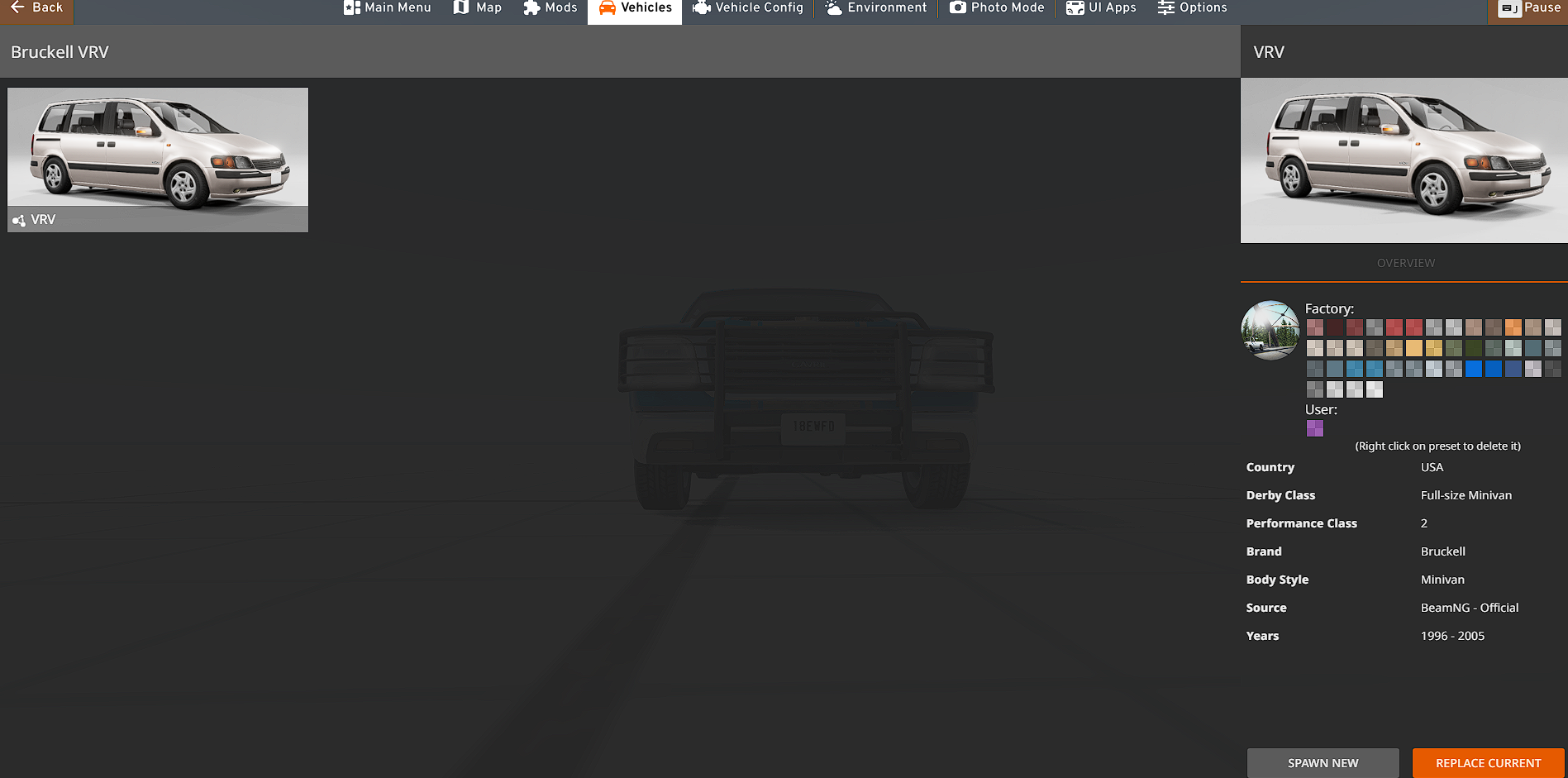Open the UI Apps editor
This screenshot has width=1568, height=778.
click(x=1101, y=8)
